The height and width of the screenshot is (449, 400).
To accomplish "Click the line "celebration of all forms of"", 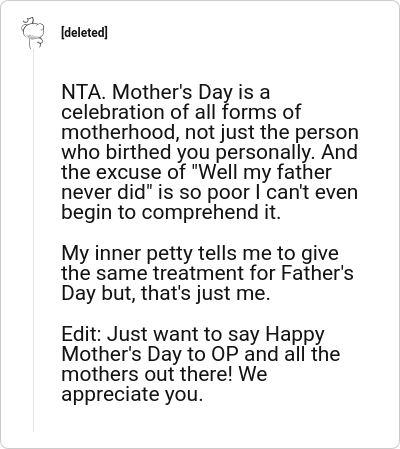I will click(x=181, y=112).
